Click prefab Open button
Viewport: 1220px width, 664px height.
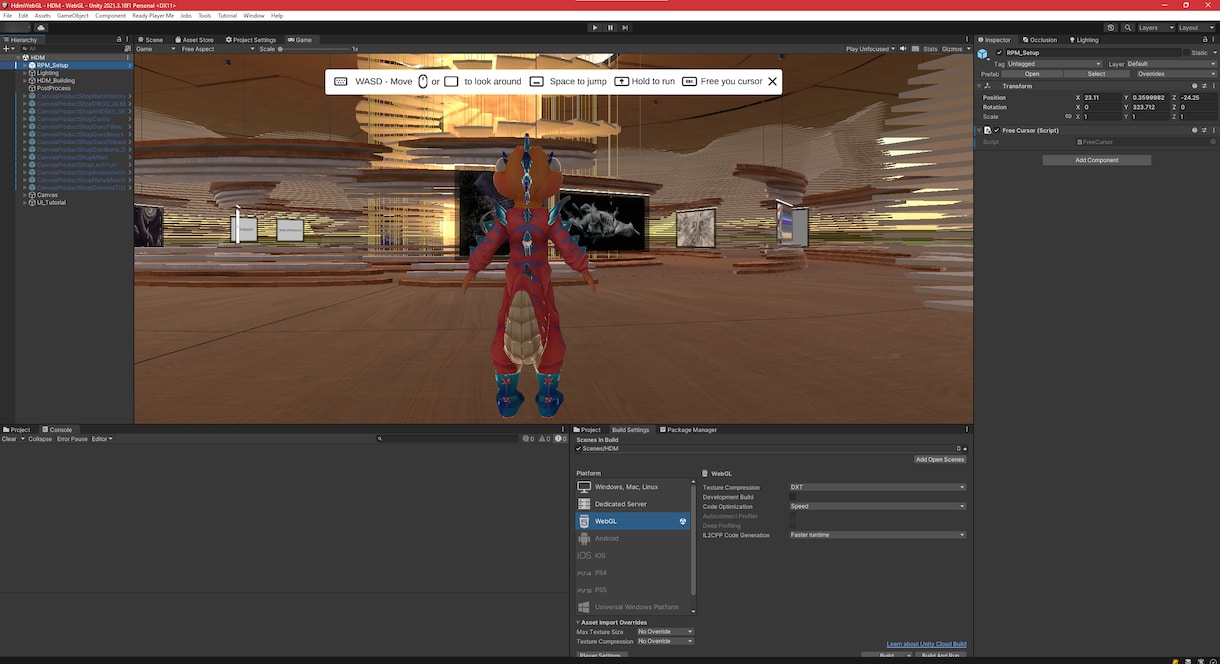coord(1032,74)
